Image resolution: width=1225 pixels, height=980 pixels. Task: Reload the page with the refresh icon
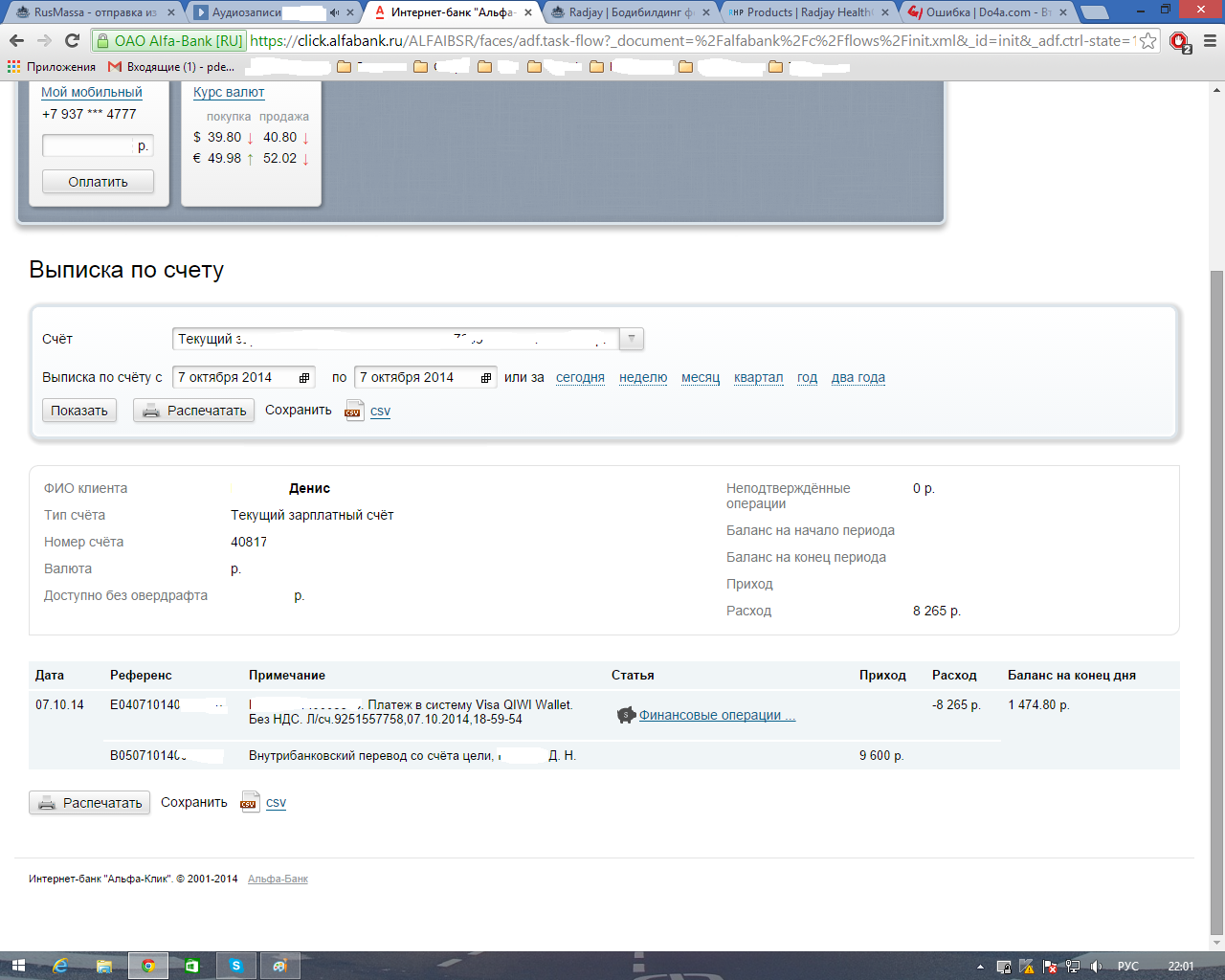click(72, 41)
